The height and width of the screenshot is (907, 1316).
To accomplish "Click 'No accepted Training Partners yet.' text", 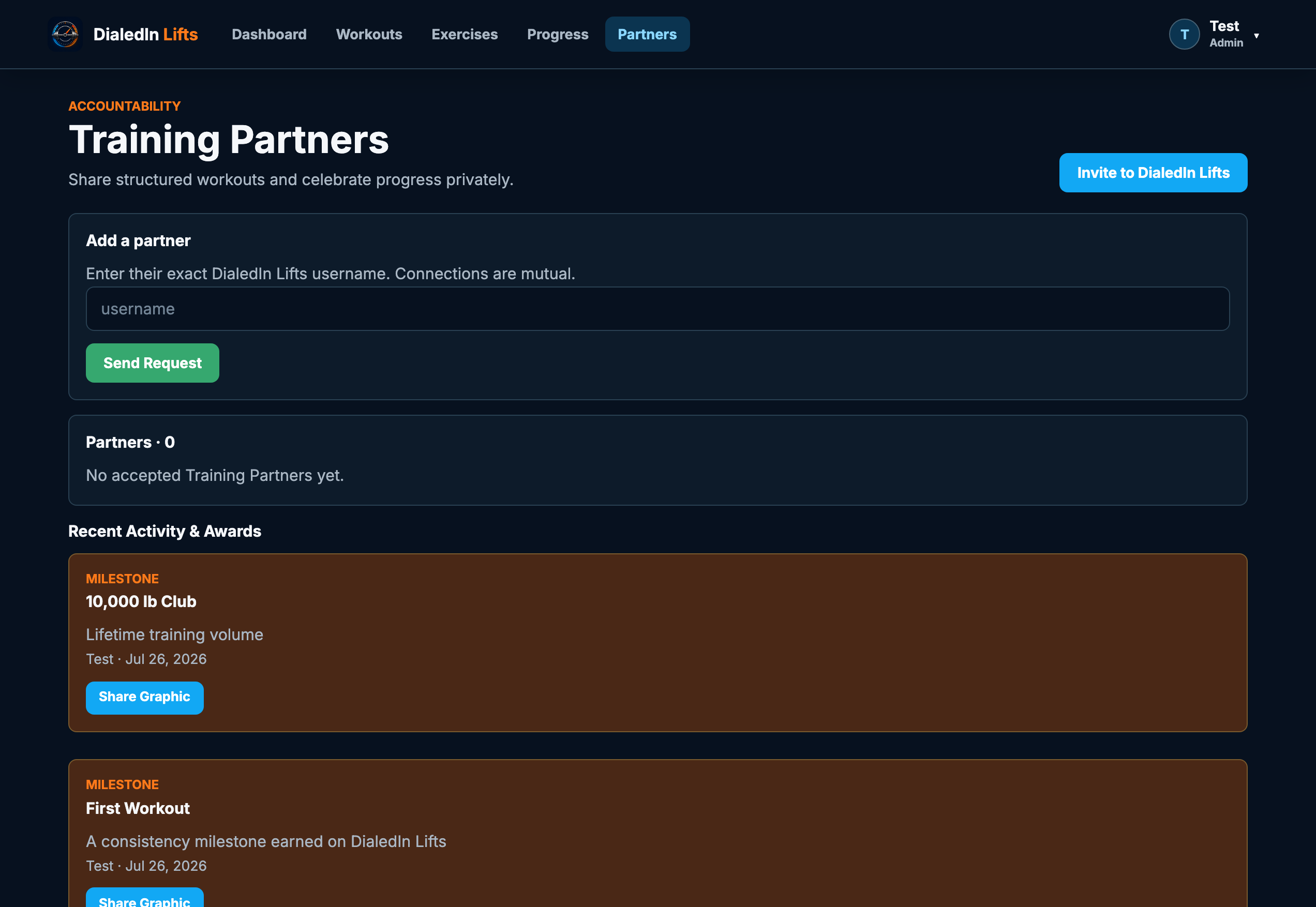I will coord(215,475).
